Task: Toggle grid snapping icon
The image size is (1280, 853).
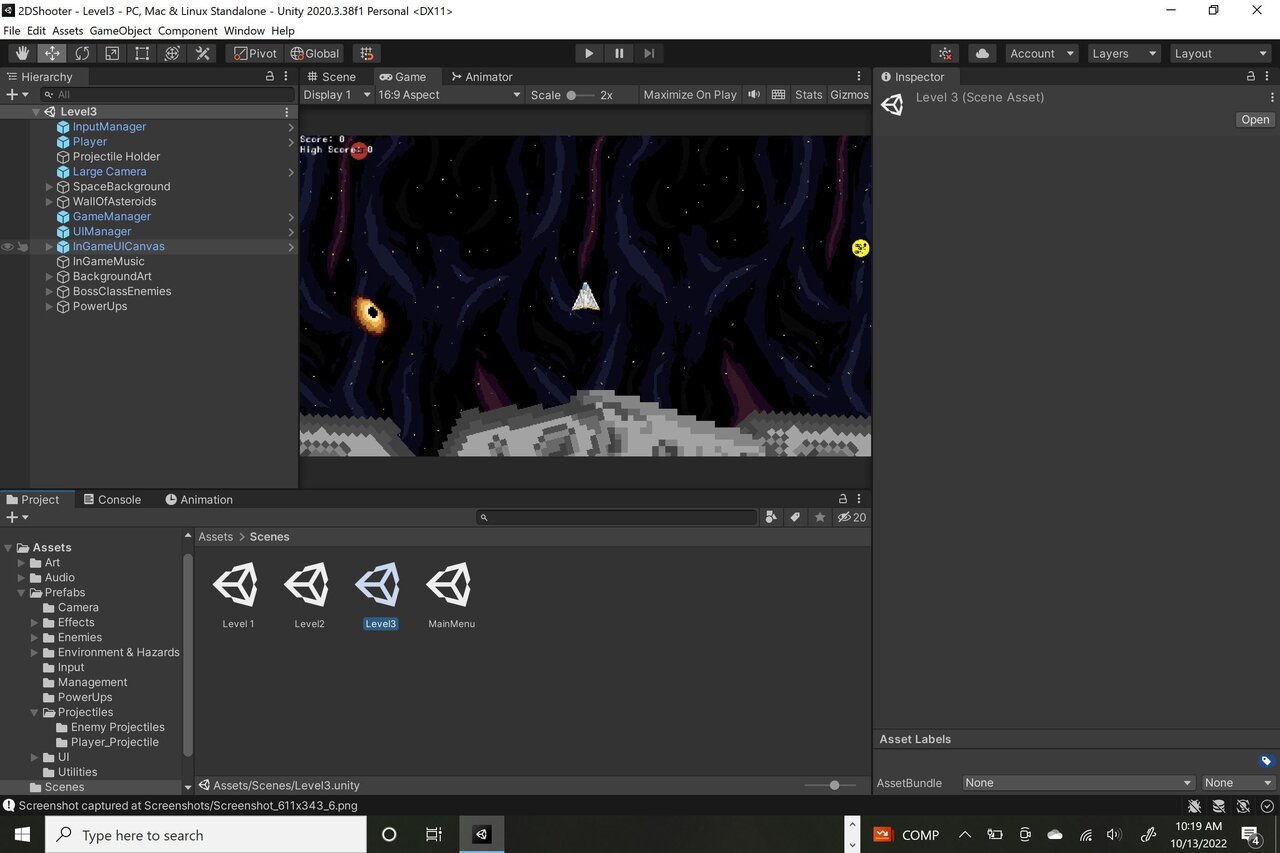Action: tap(367, 53)
